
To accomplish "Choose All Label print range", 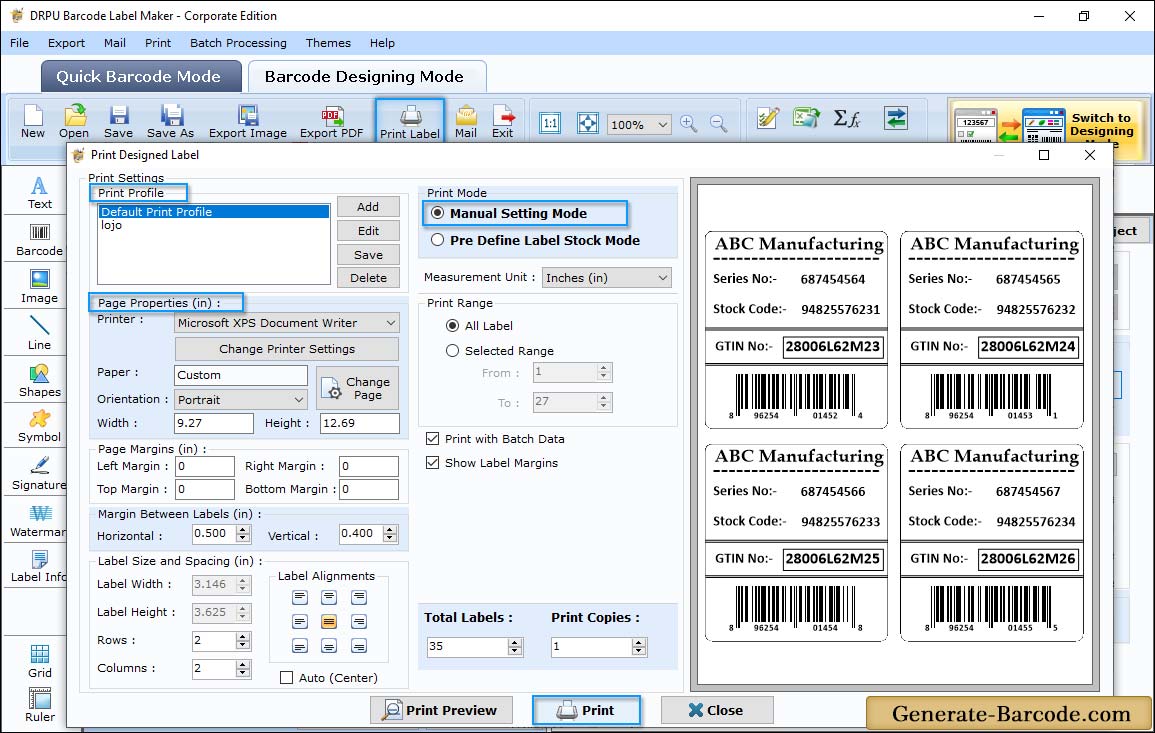I will (452, 326).
